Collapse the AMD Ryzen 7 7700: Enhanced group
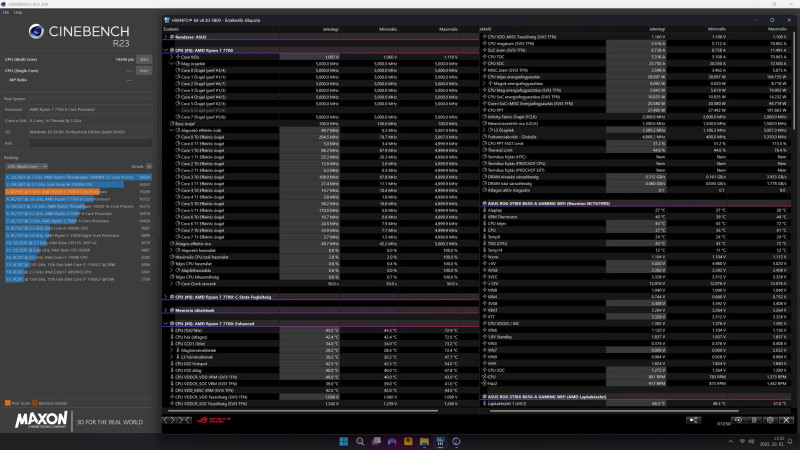Screen dimensions: 800x450 pyautogui.click(x=165, y=323)
